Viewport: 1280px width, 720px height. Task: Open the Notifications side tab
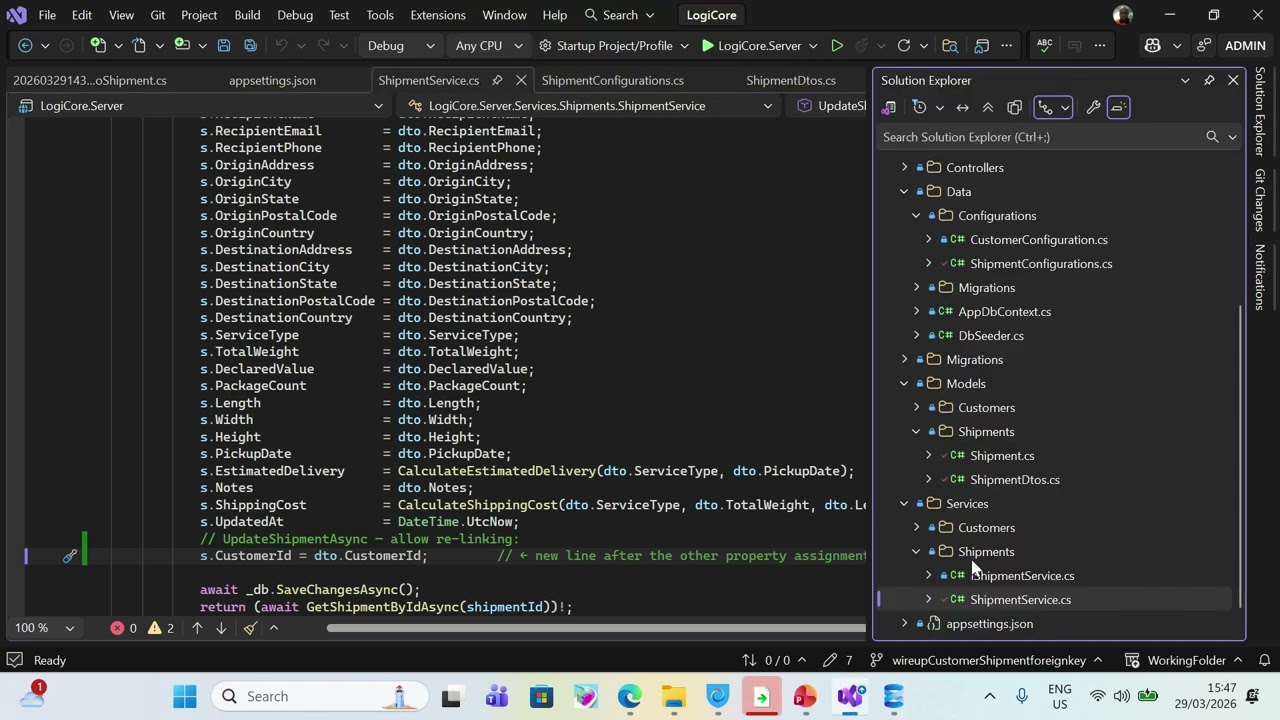point(1260,277)
